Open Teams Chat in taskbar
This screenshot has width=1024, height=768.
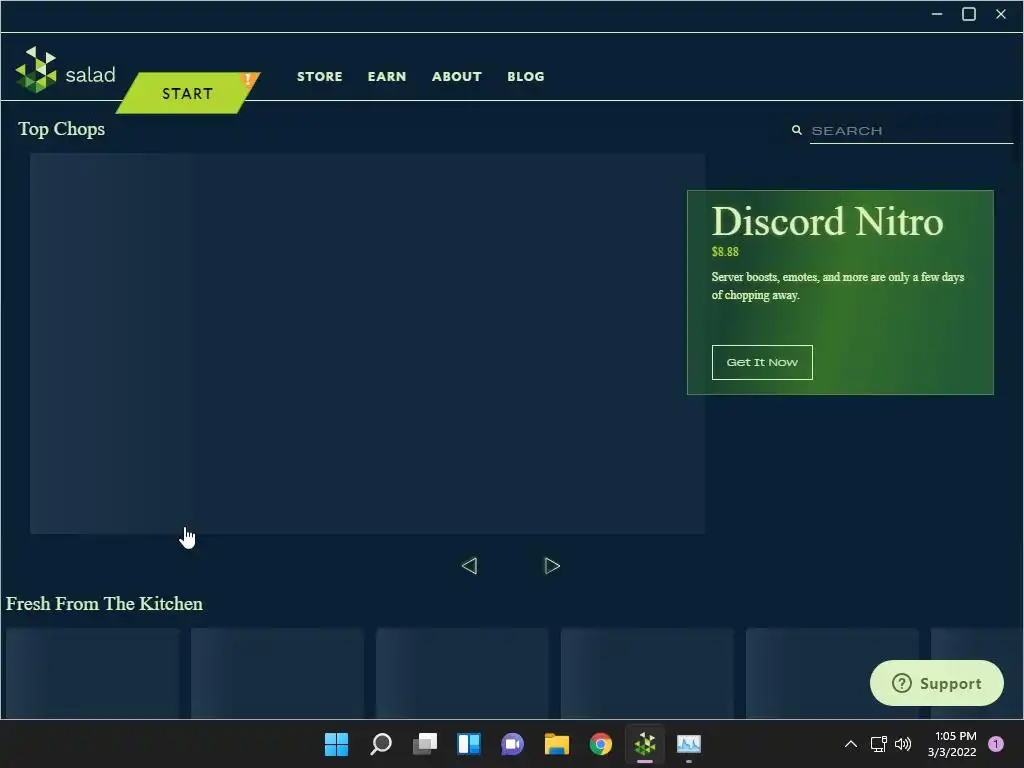(x=513, y=744)
